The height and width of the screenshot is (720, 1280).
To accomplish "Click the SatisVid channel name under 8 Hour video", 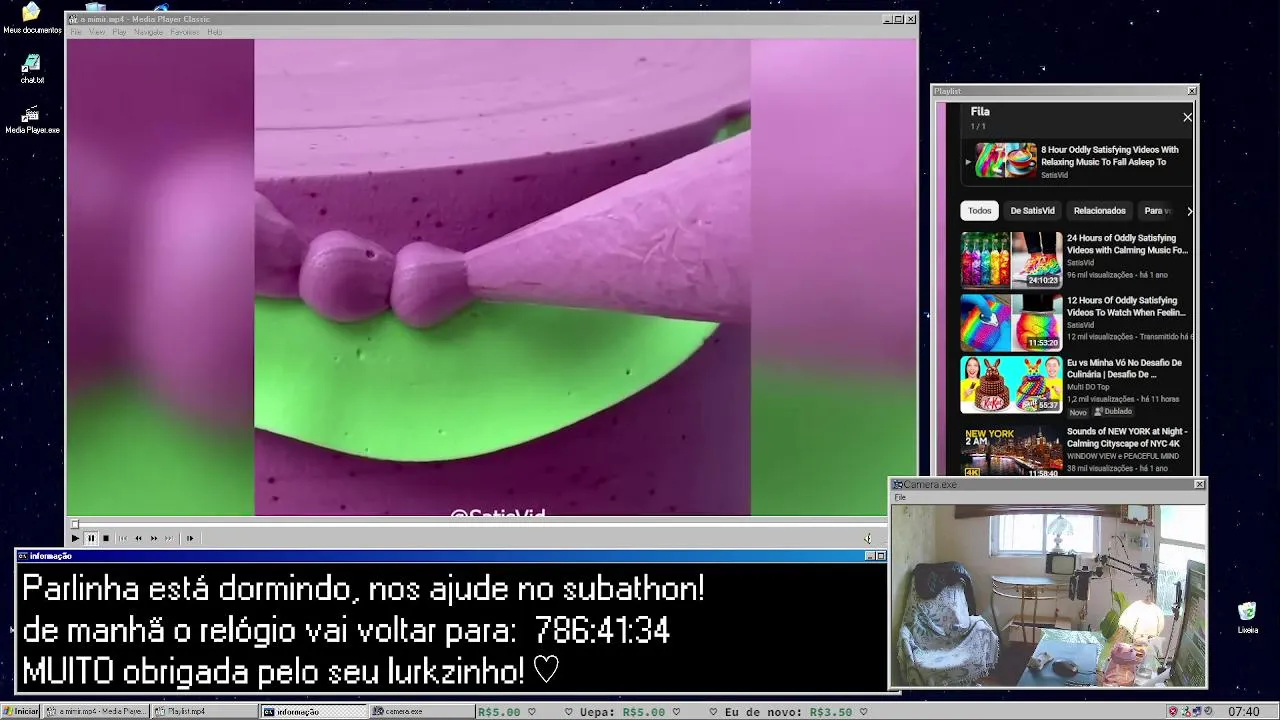I will coord(1054,175).
